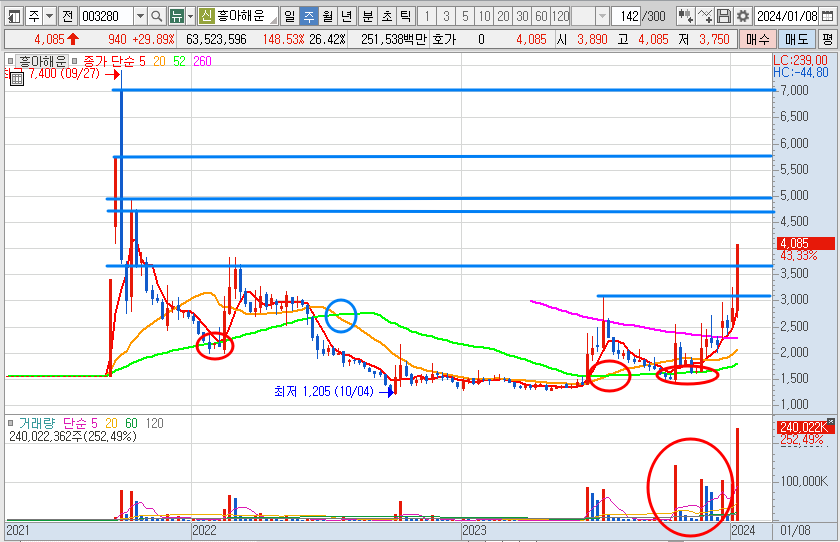Open the date picker calendar icon
The height and width of the screenshot is (542, 840).
pyautogui.click(x=828, y=17)
